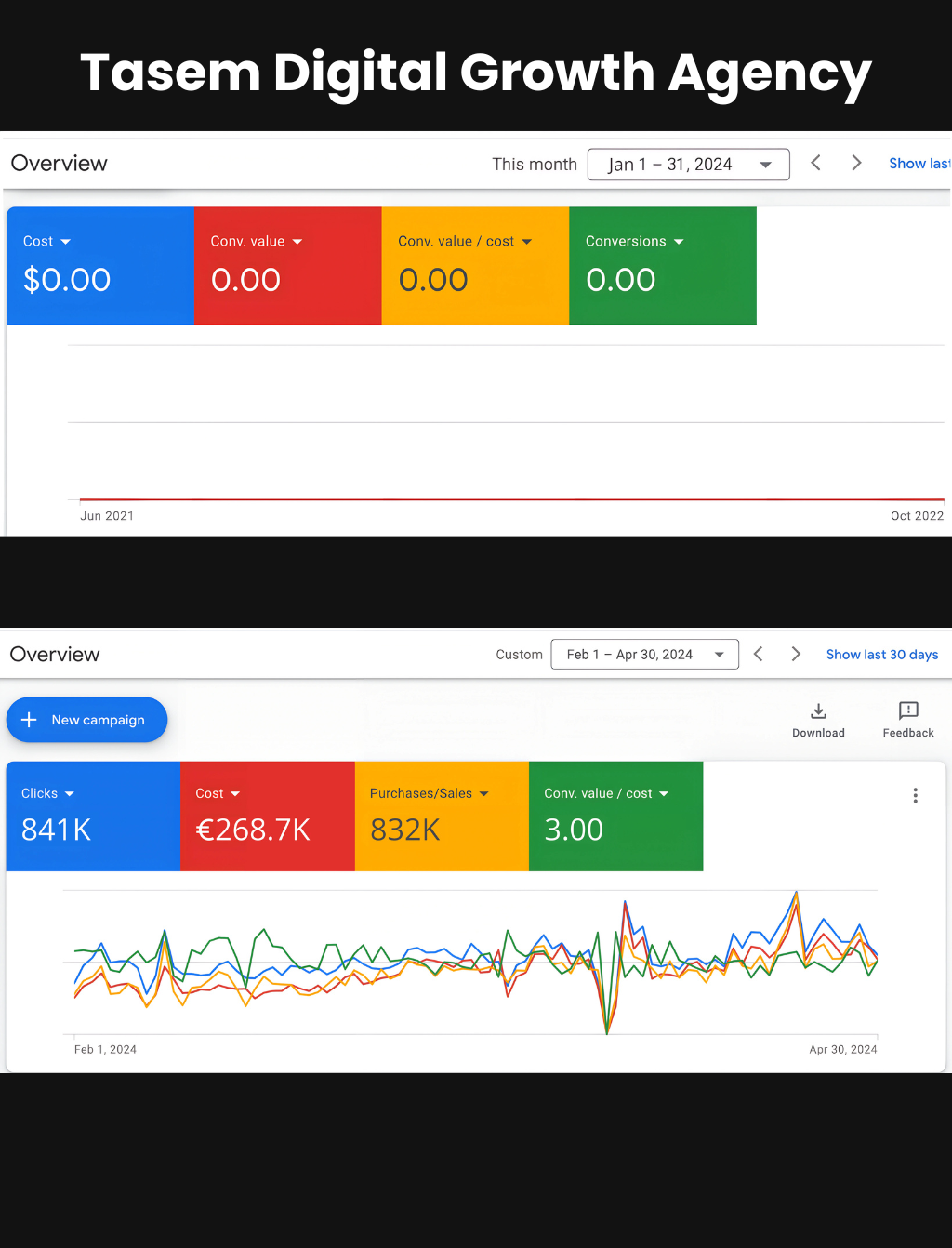Click the plus icon on New campaign
The width and height of the screenshot is (952, 1248).
(29, 720)
